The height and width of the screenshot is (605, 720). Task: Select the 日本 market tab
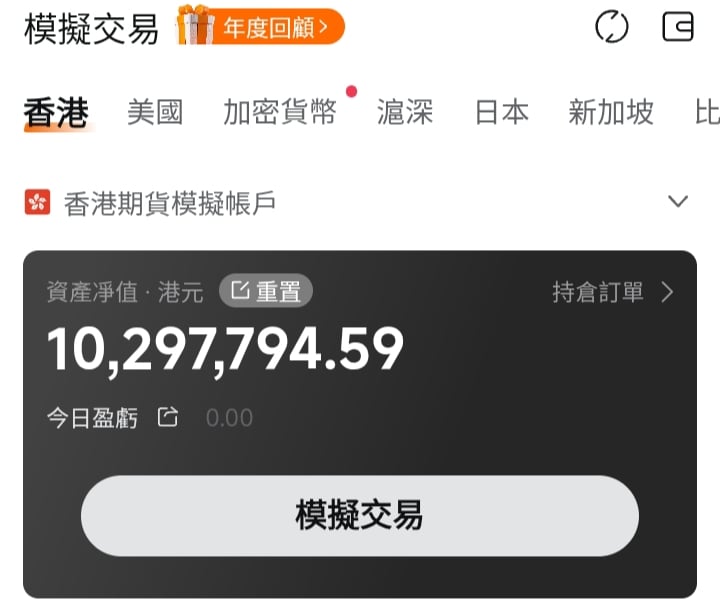coord(501,112)
